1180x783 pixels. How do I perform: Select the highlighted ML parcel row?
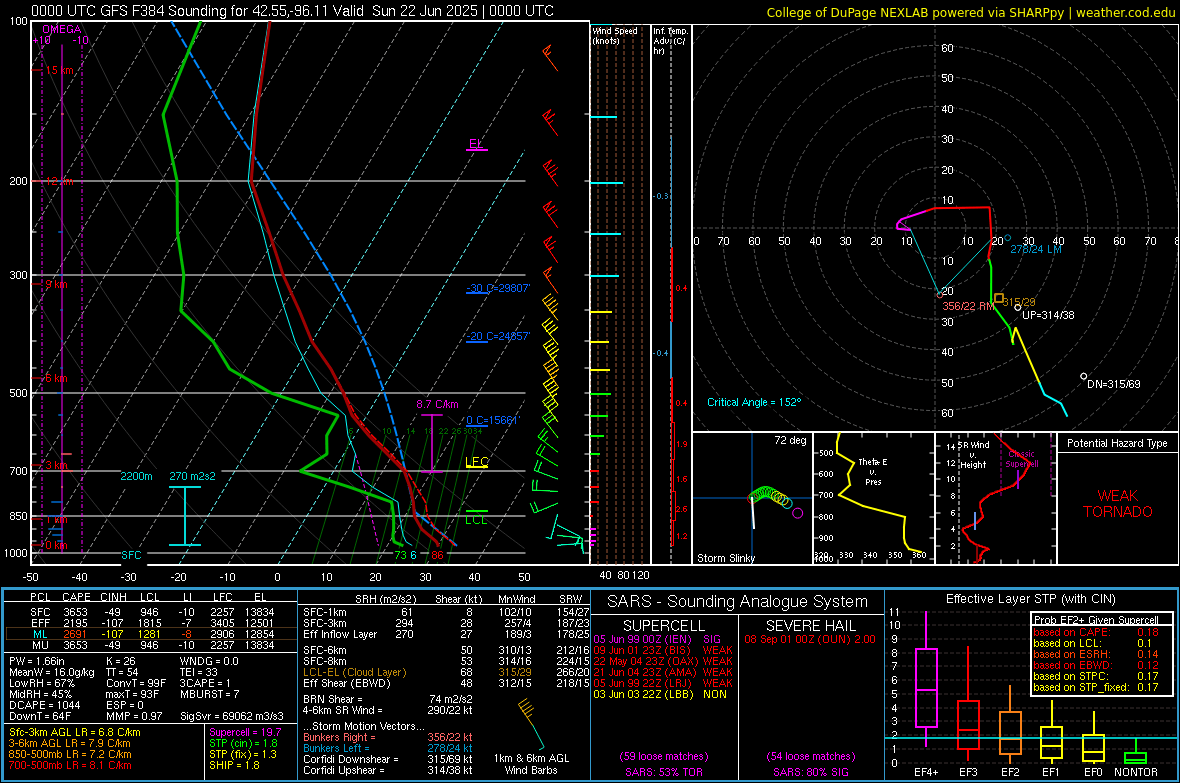[151, 634]
